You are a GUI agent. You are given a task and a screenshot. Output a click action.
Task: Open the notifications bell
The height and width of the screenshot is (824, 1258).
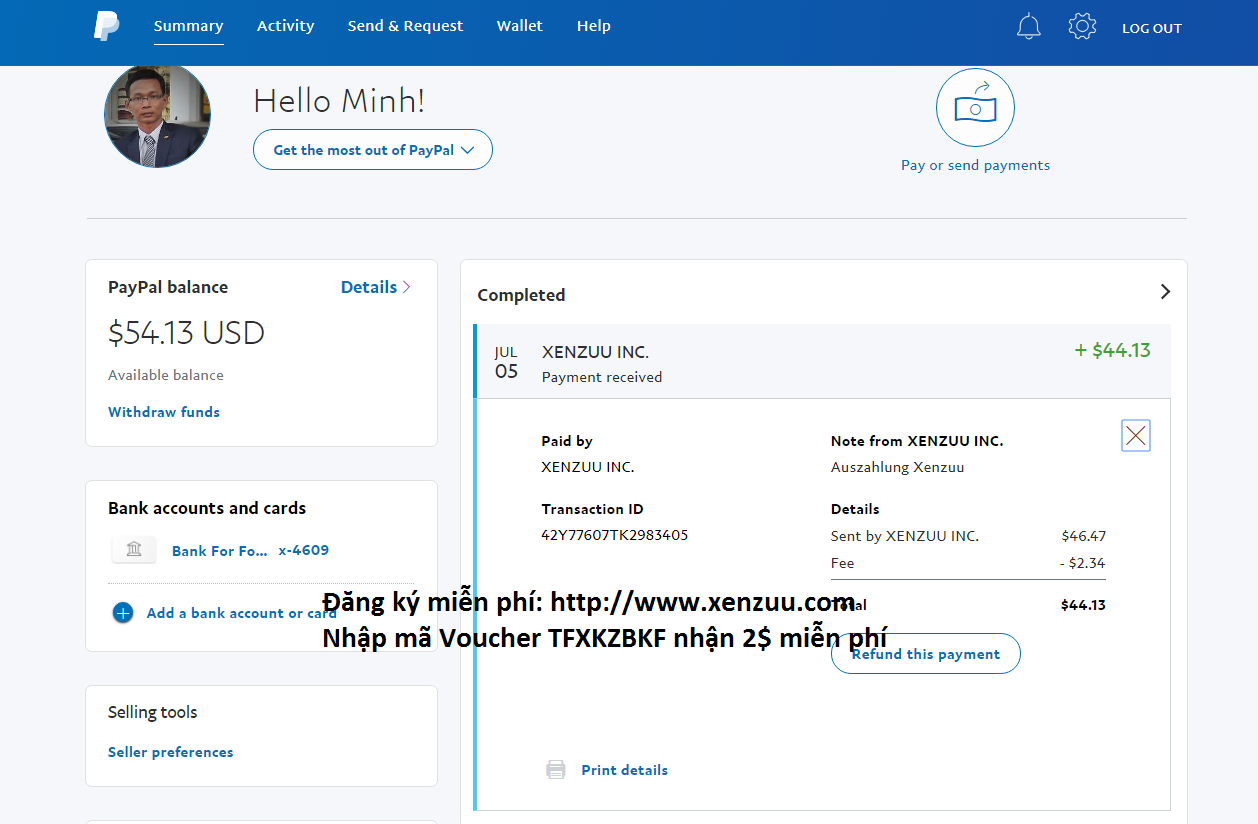point(1028,27)
